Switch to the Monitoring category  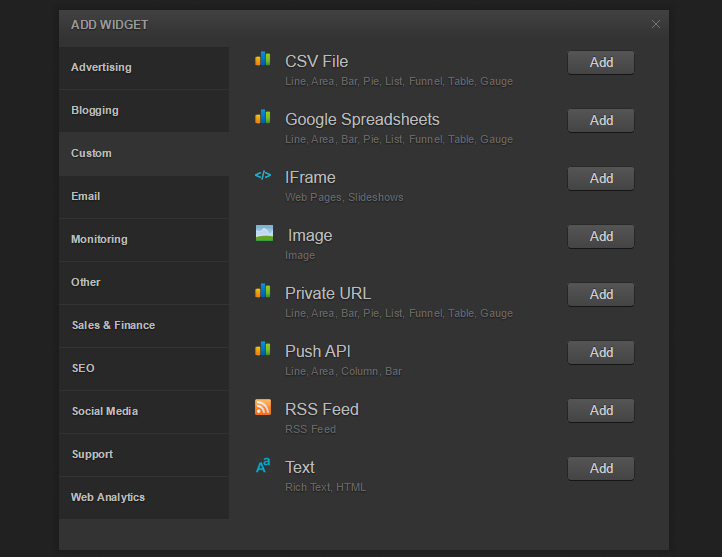pyautogui.click(x=144, y=240)
